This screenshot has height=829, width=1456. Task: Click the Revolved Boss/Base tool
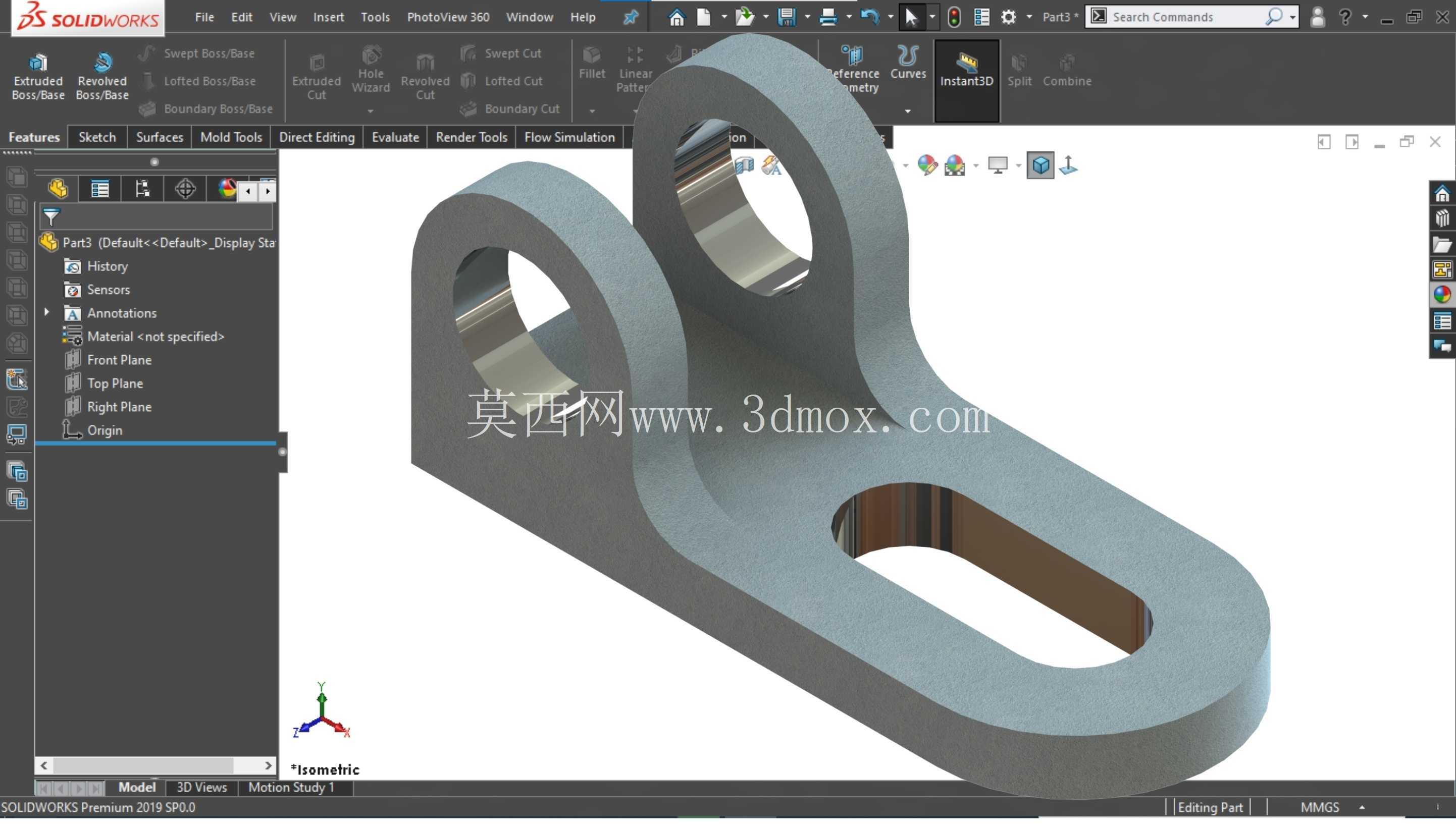tap(102, 76)
